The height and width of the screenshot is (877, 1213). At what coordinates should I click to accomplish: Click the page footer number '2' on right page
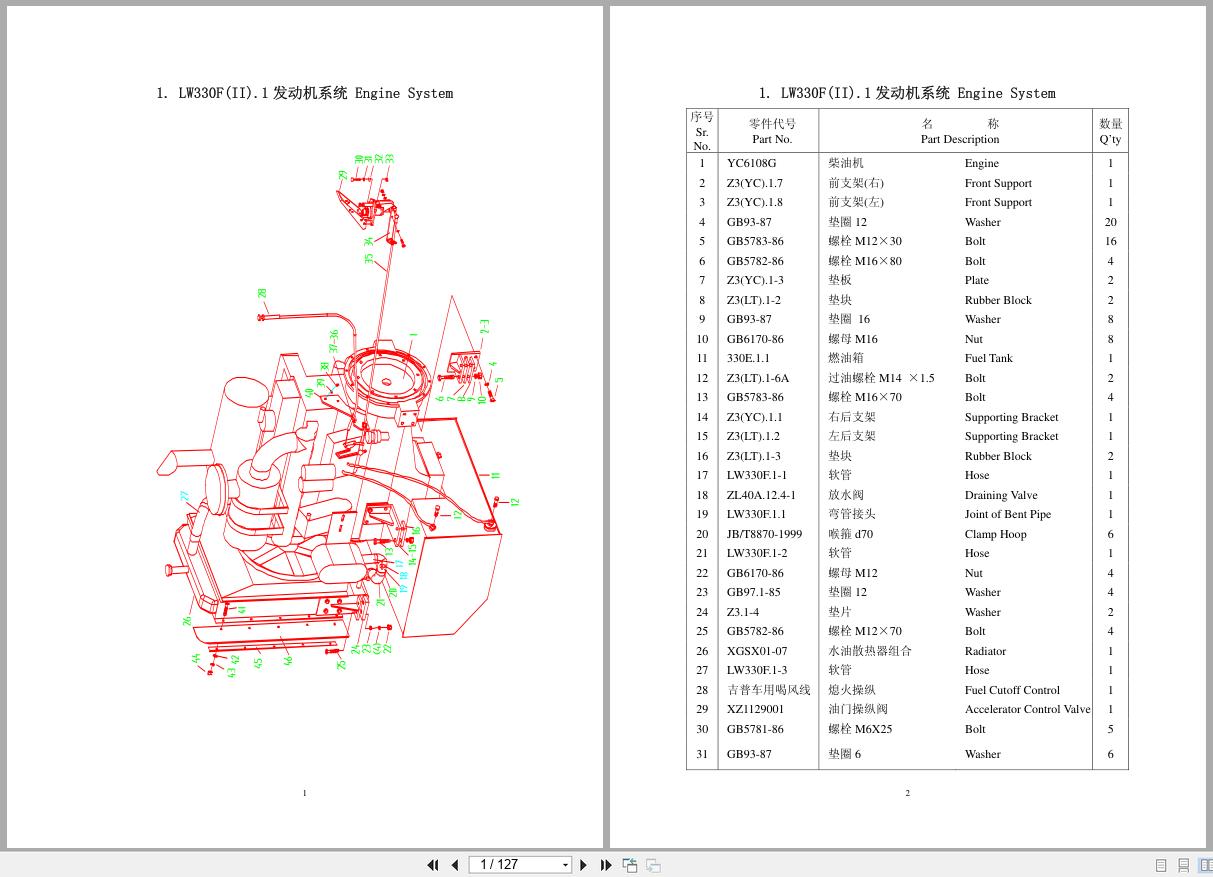(x=907, y=793)
